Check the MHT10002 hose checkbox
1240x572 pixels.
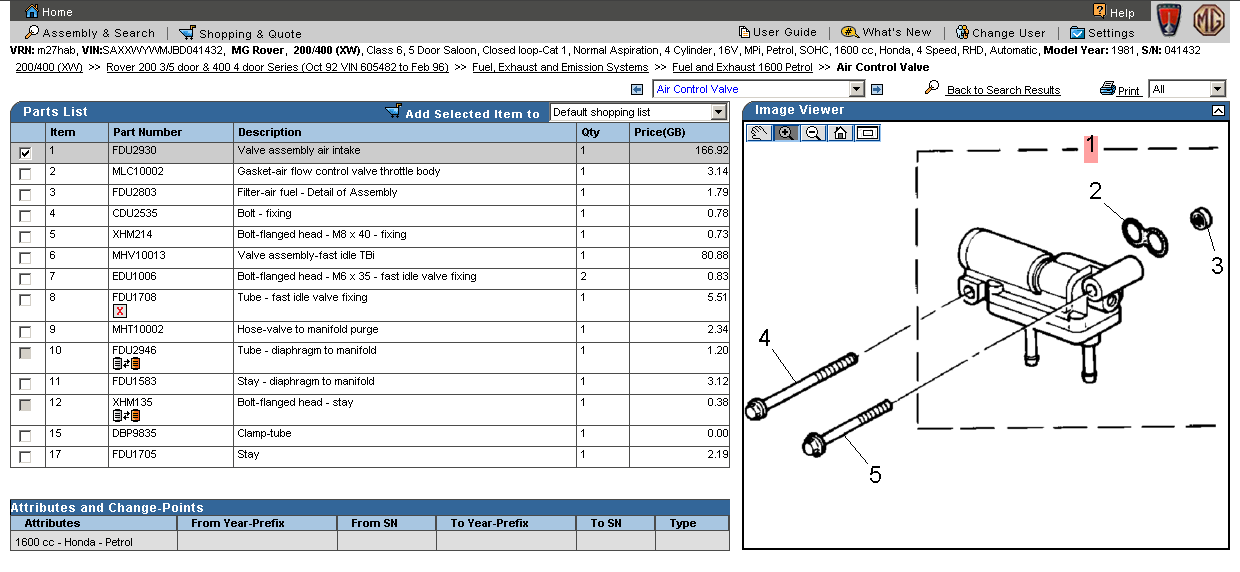point(25,332)
